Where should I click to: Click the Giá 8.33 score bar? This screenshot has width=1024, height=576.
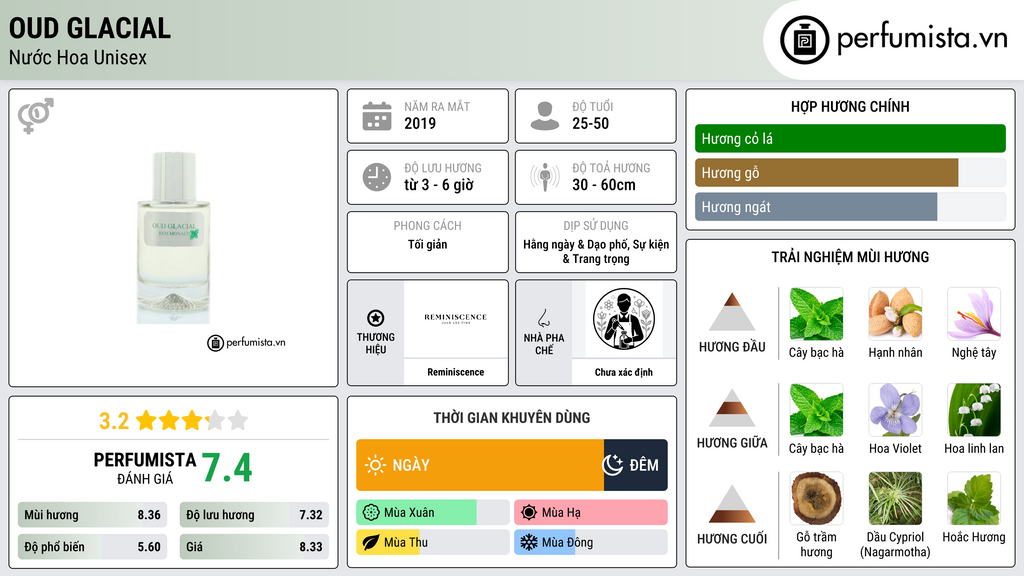point(254,547)
